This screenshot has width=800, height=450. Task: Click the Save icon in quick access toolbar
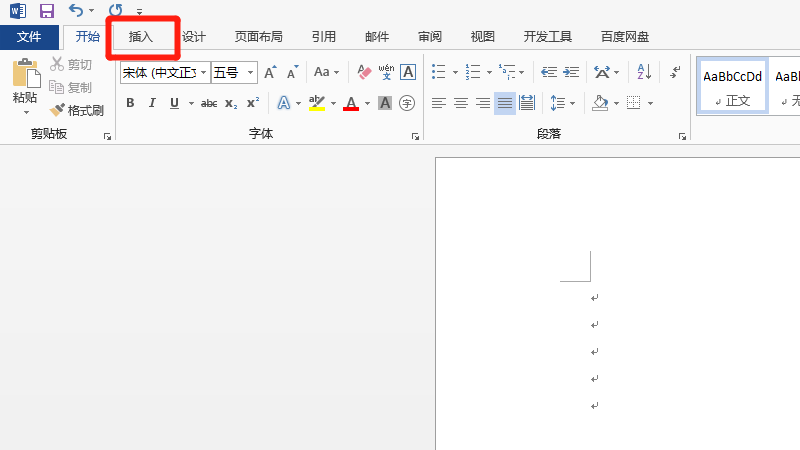point(46,11)
